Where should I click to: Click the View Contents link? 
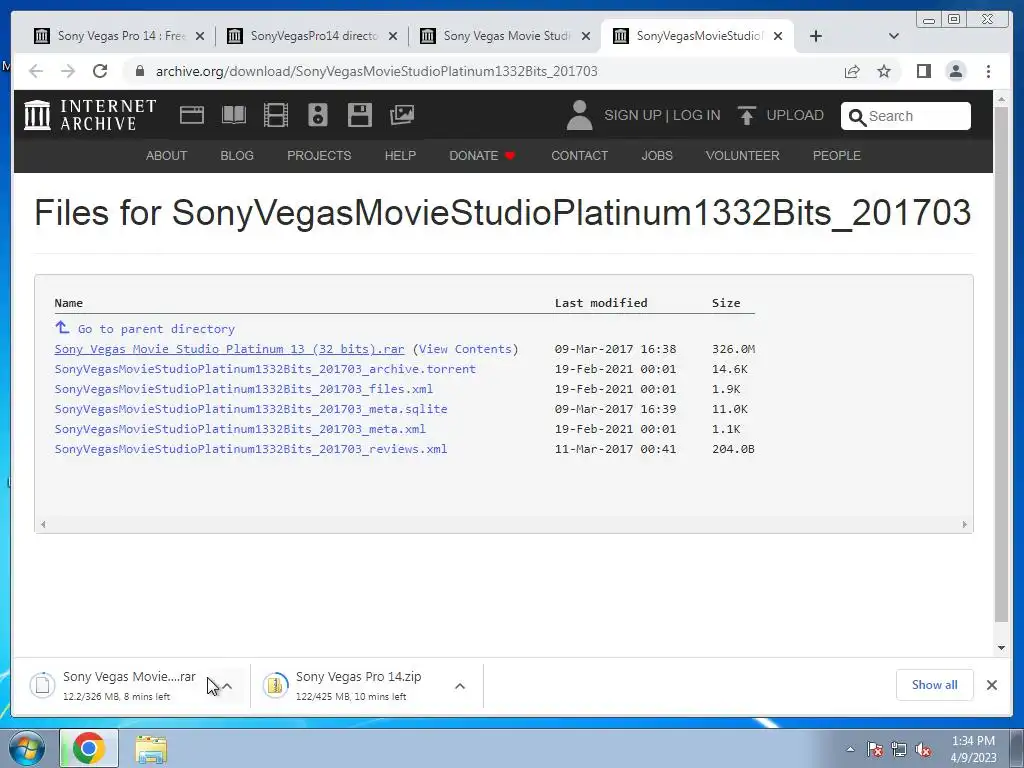(x=465, y=349)
